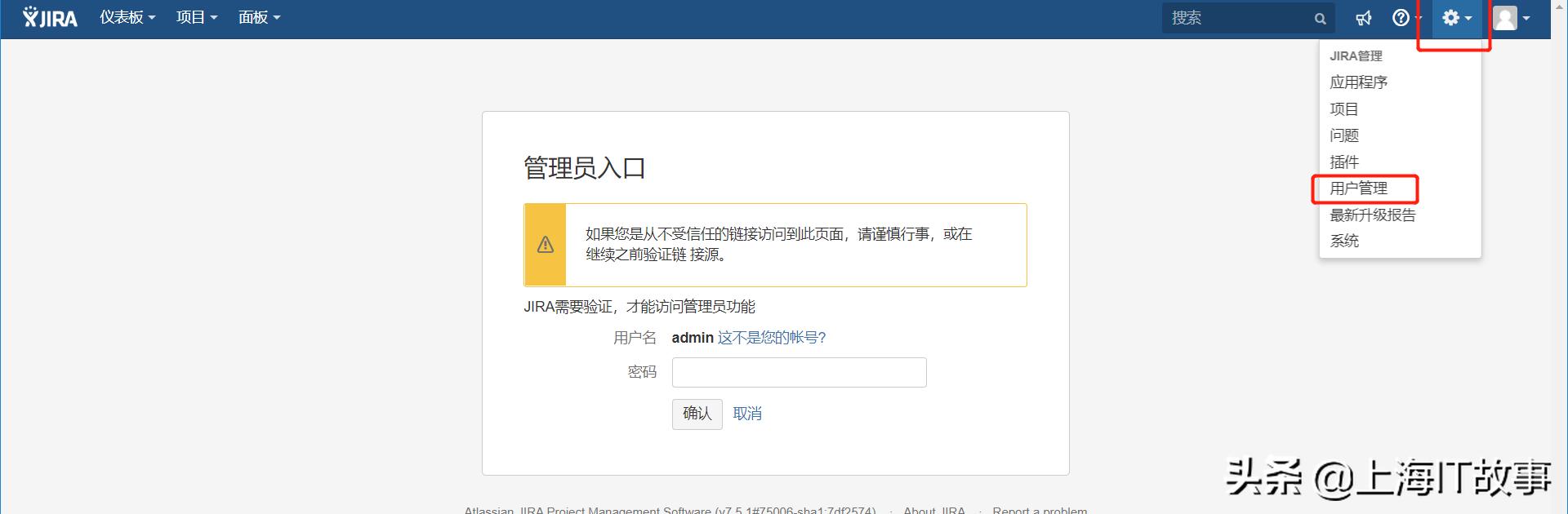1568x514 pixels.
Task: Toggle the administration gear menu
Action: (x=1457, y=18)
